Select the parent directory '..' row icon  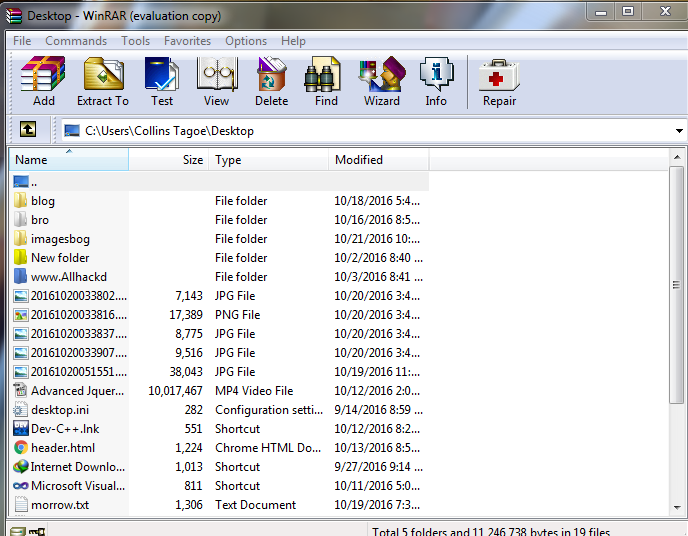click(x=21, y=181)
